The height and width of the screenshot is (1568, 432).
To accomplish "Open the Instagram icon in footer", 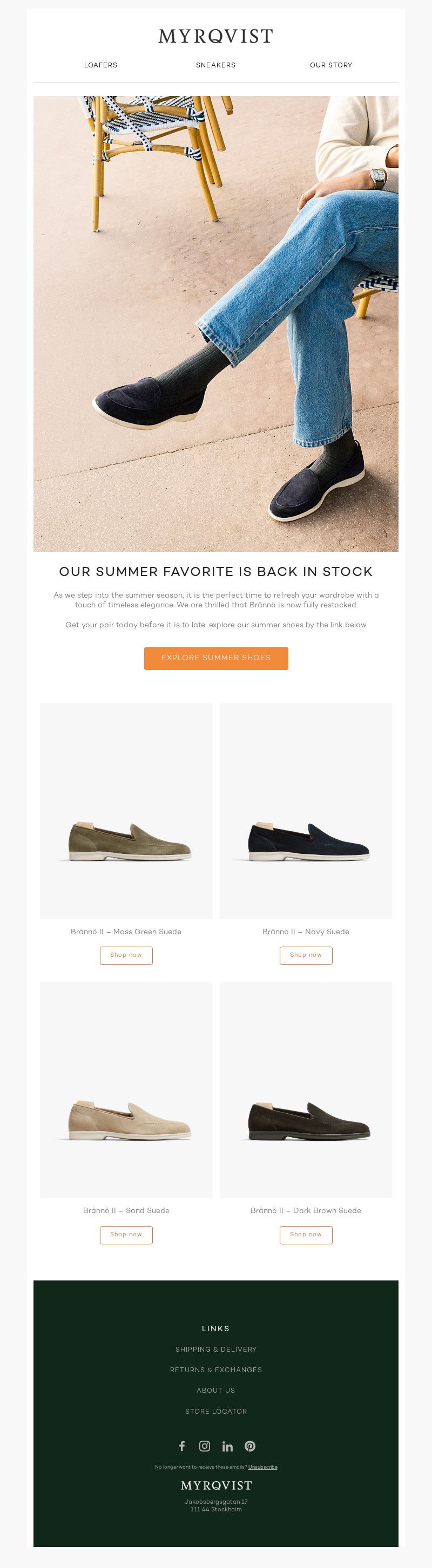I will (x=205, y=1446).
